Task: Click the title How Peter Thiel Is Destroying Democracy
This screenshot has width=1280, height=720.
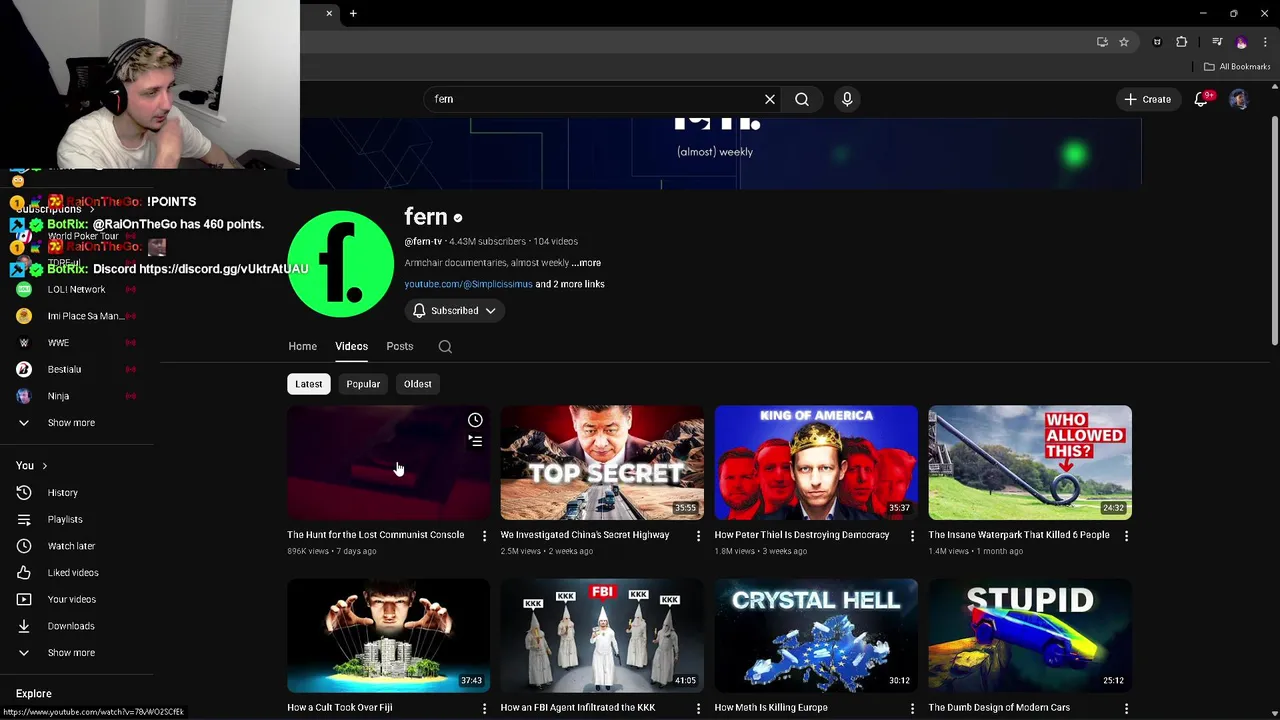Action: pos(802,535)
